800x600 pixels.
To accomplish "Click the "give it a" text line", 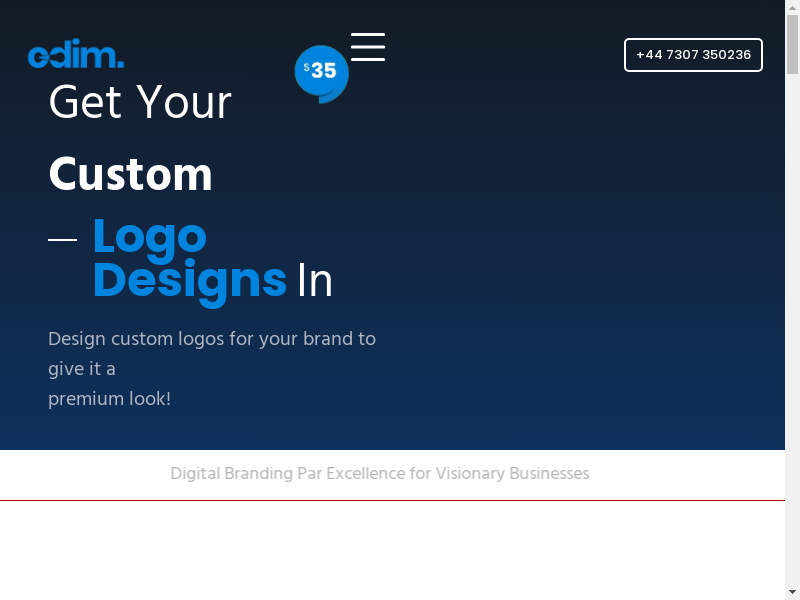I will [82, 369].
